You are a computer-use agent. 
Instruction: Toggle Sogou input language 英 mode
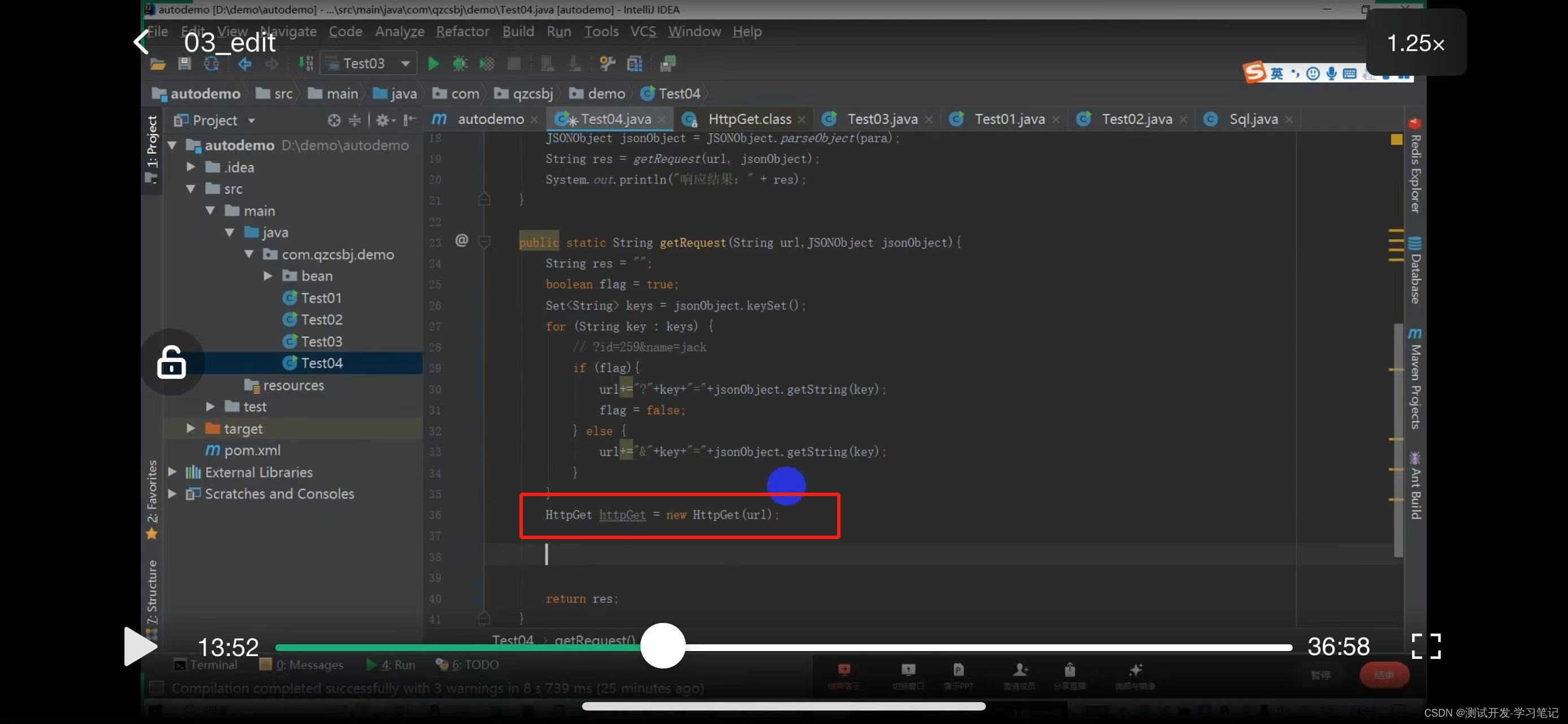pos(1277,74)
